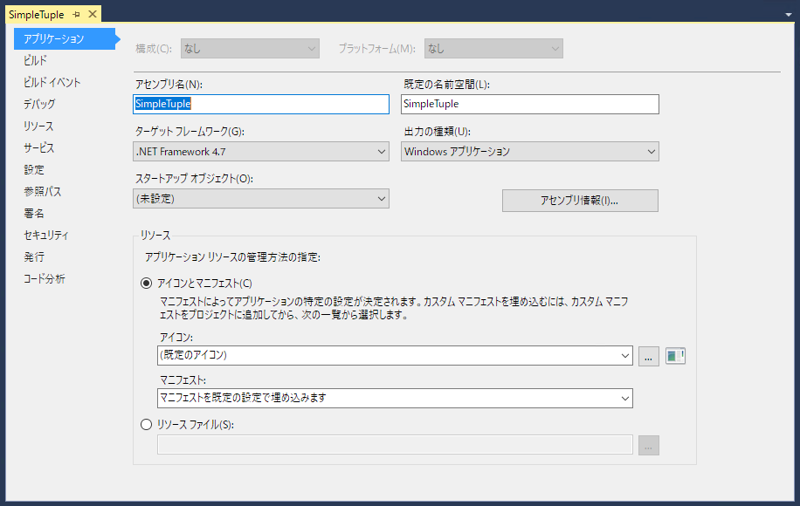
Task: Open 発行 page
Action: (x=34, y=257)
